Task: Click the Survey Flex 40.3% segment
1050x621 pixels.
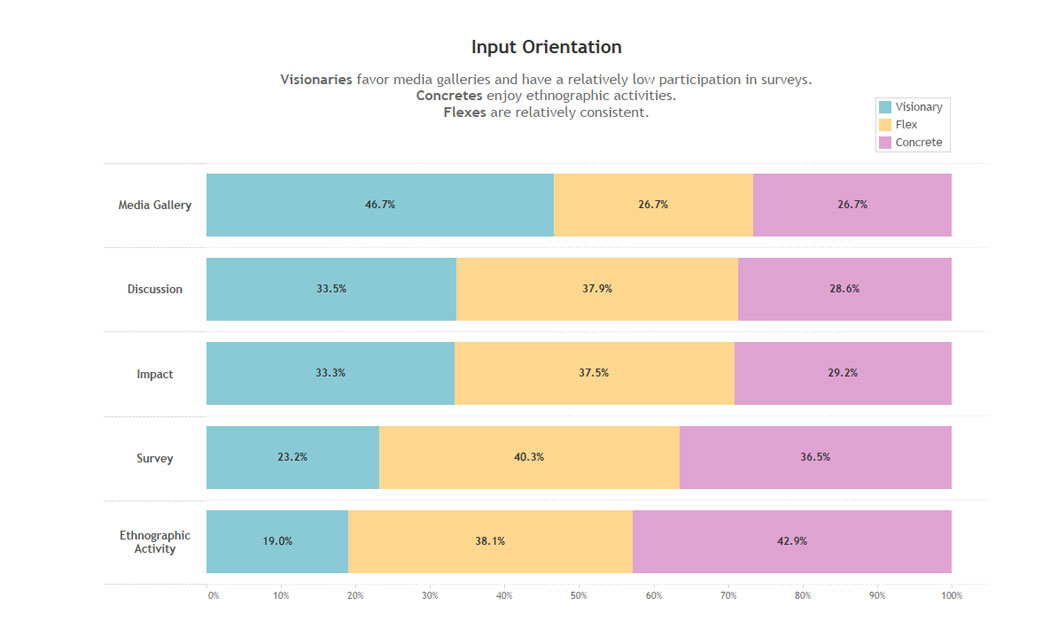Action: 529,458
